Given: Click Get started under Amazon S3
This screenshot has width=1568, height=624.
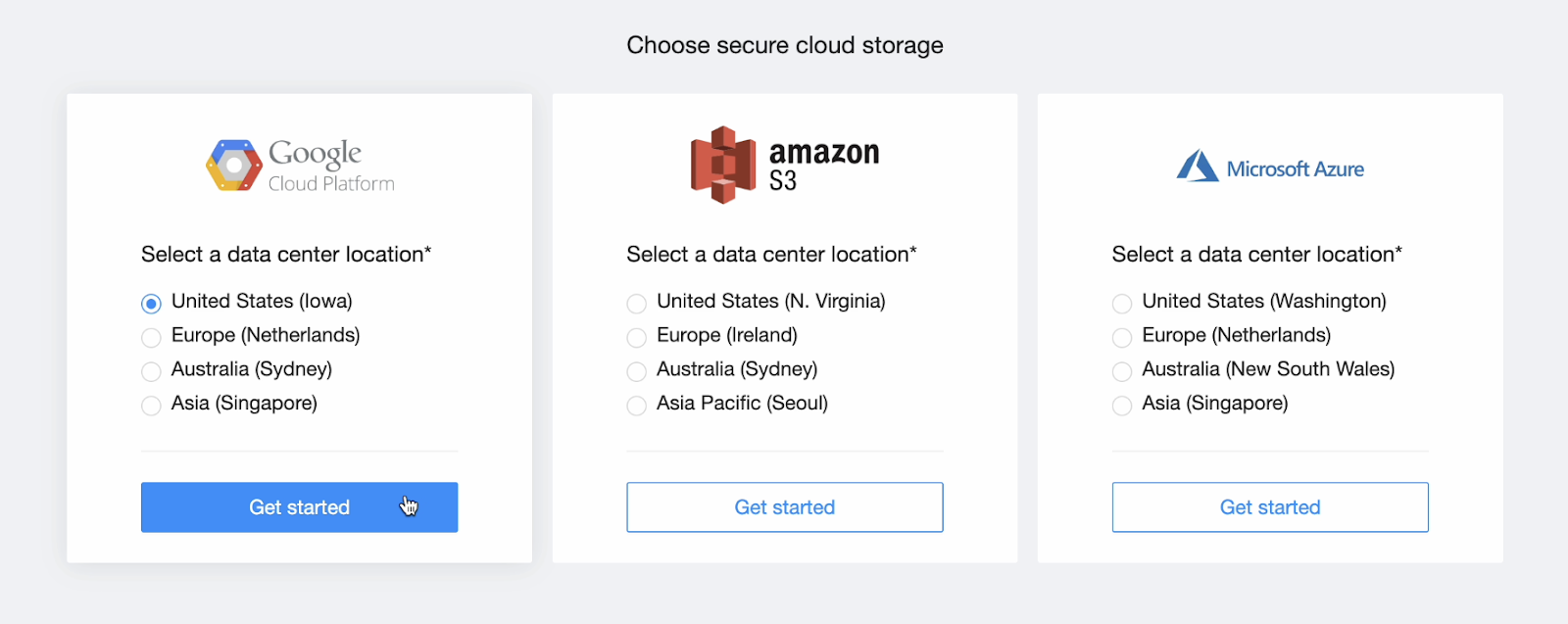Looking at the screenshot, I should (x=785, y=507).
